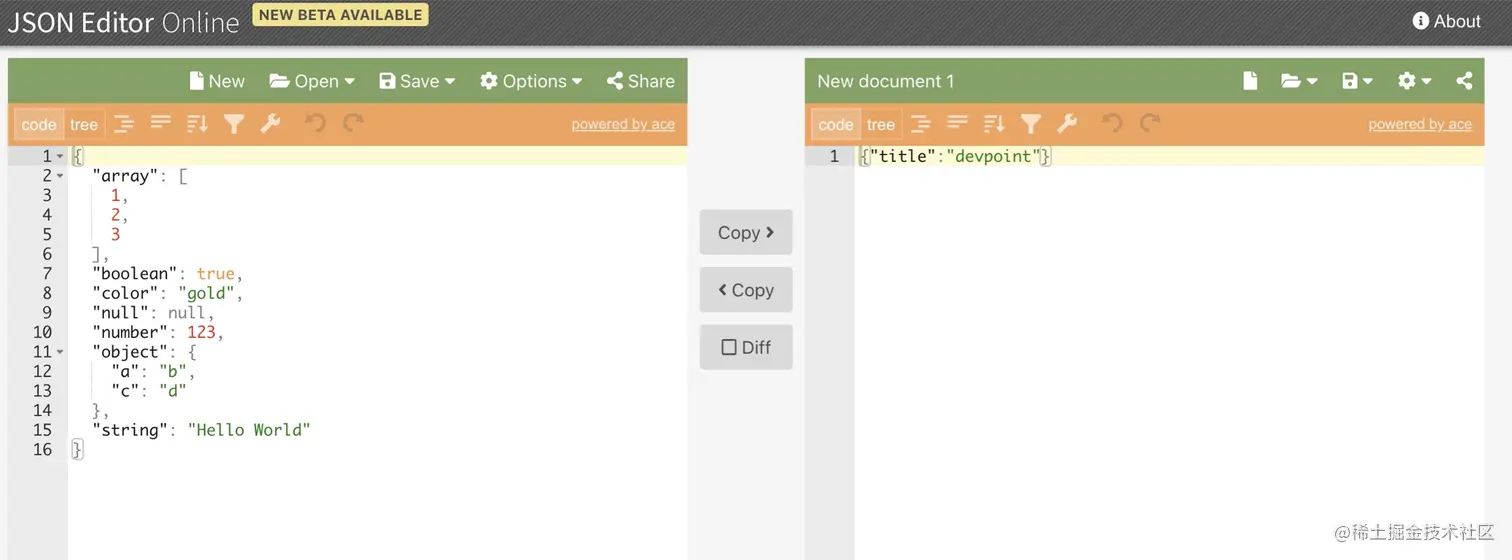1512x560 pixels.
Task: Click the sort contents icon in left editor
Action: tap(197, 124)
